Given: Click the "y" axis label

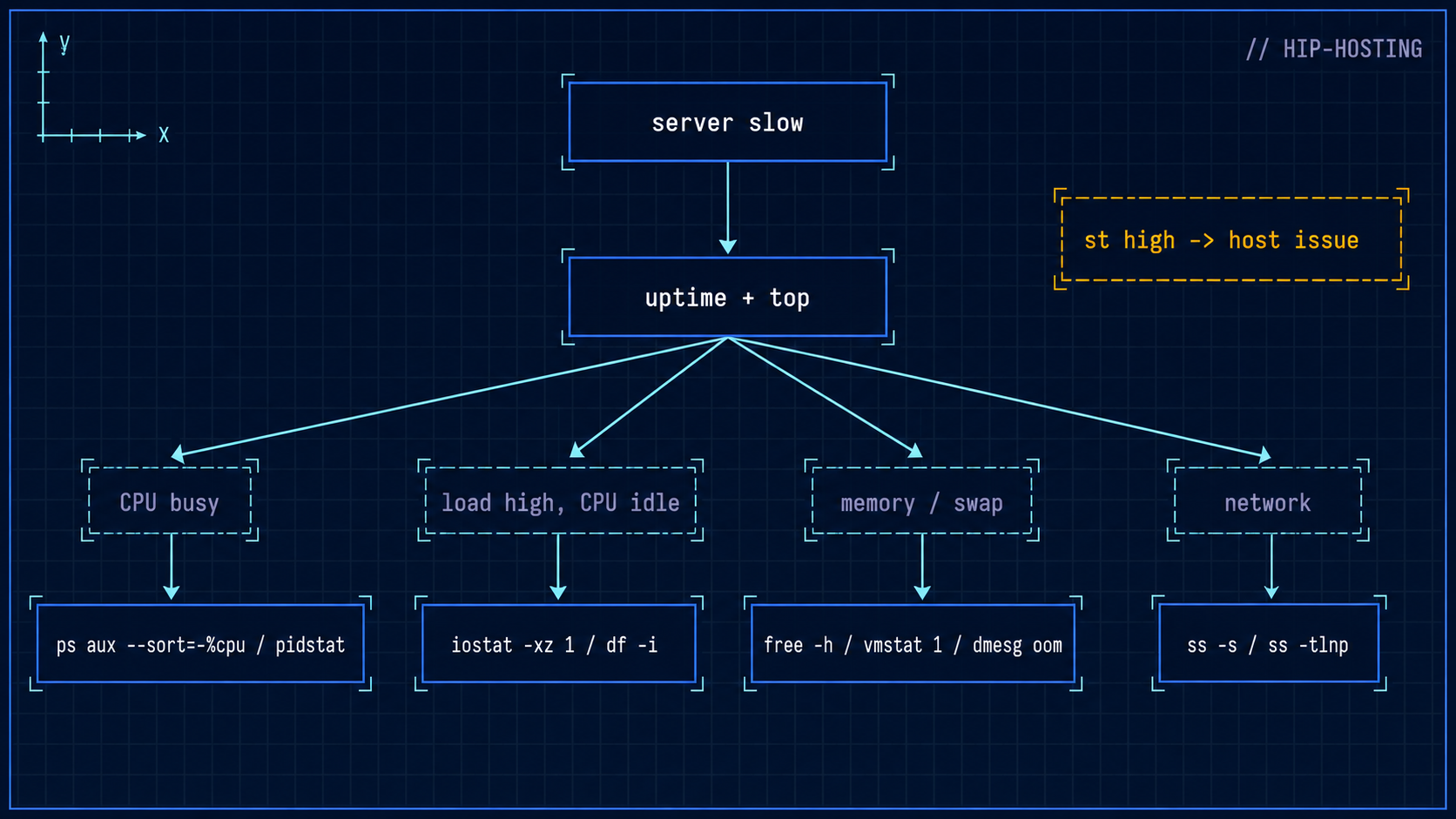Looking at the screenshot, I should tap(64, 43).
